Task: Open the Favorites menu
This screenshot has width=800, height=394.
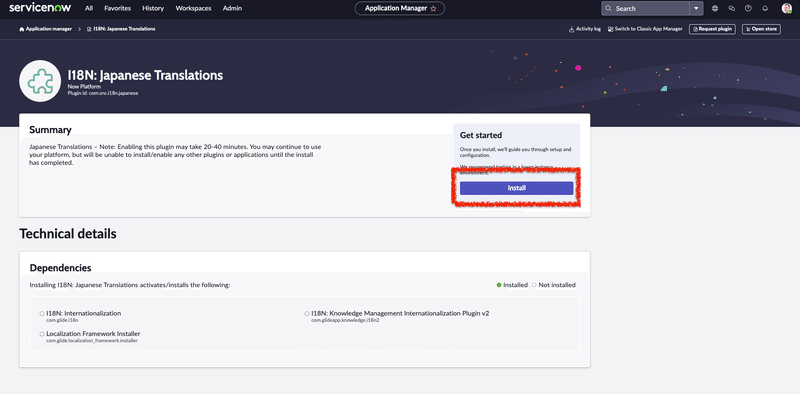Action: pyautogui.click(x=117, y=8)
